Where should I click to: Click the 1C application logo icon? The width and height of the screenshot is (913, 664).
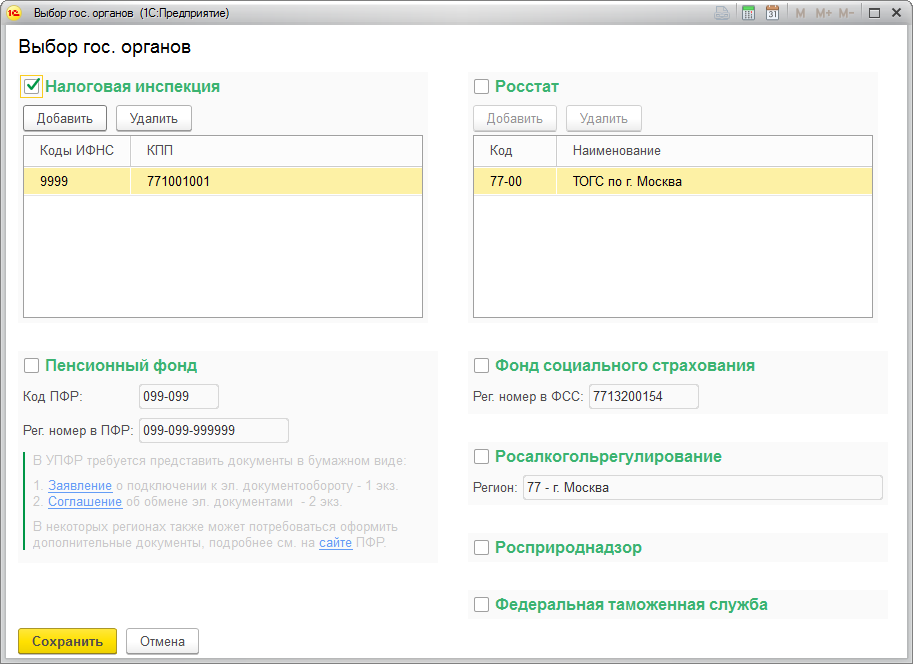click(x=15, y=13)
